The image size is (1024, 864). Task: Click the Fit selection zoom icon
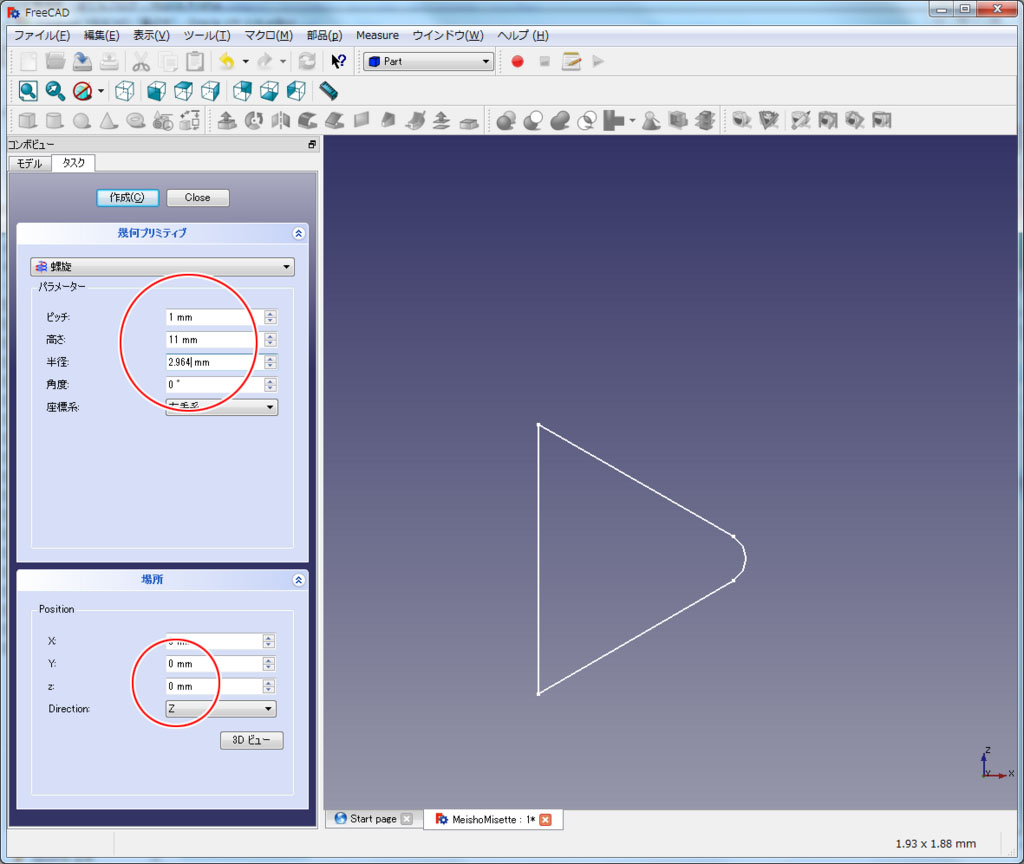pyautogui.click(x=56, y=91)
